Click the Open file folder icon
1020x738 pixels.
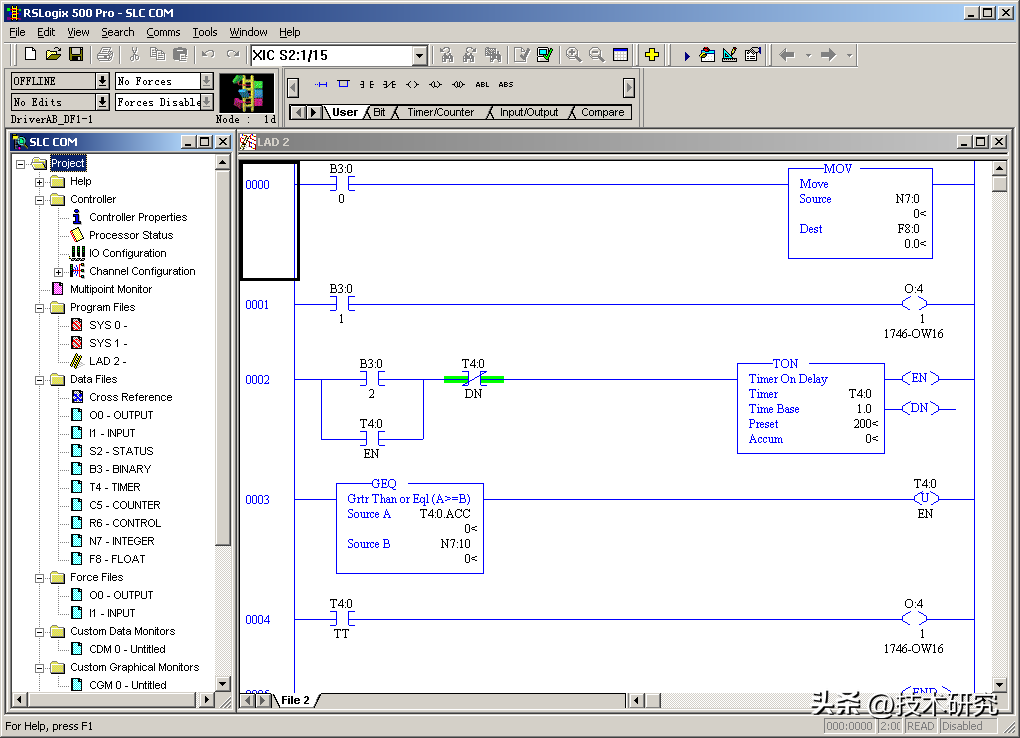tap(53, 55)
